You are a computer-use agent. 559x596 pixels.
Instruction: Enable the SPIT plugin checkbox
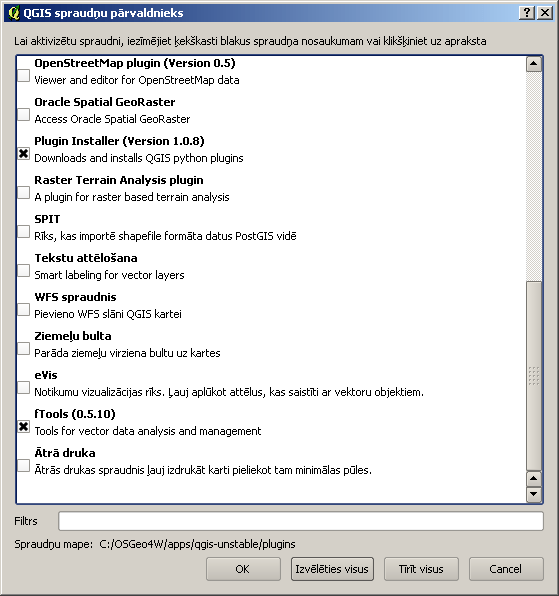(x=24, y=231)
